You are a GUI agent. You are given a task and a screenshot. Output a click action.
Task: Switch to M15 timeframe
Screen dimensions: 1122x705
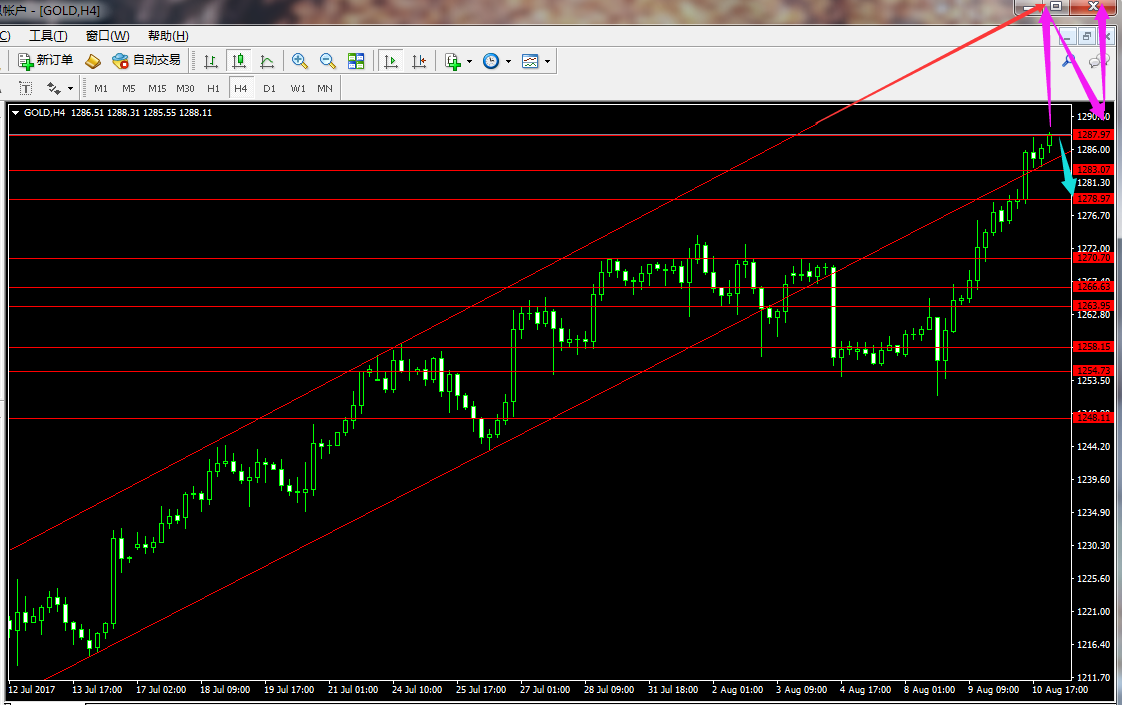(x=157, y=89)
